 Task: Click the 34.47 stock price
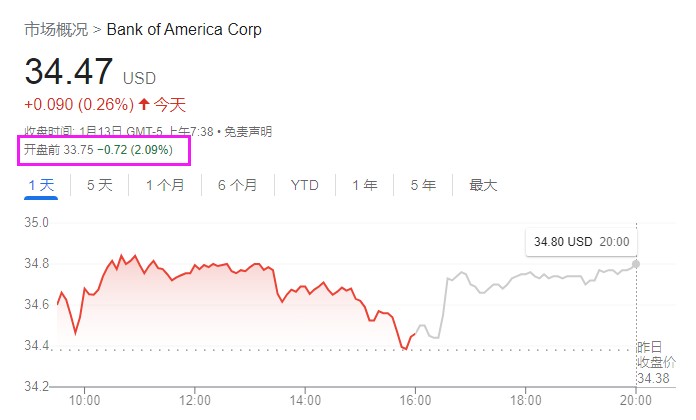pos(68,72)
